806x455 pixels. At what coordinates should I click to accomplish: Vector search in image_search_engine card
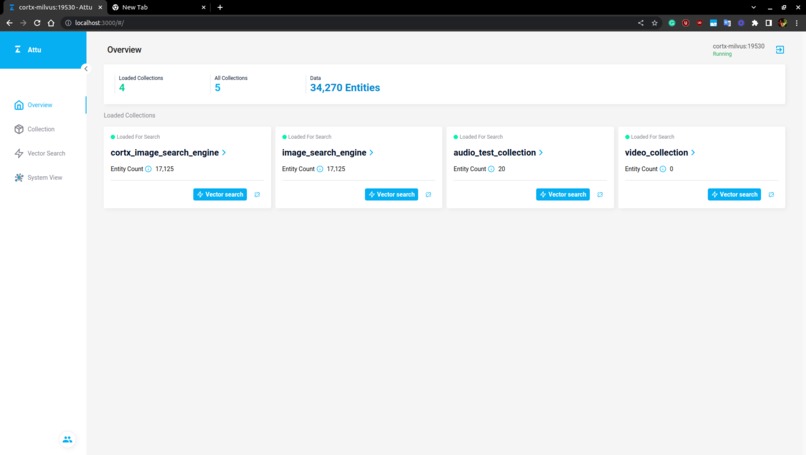391,194
